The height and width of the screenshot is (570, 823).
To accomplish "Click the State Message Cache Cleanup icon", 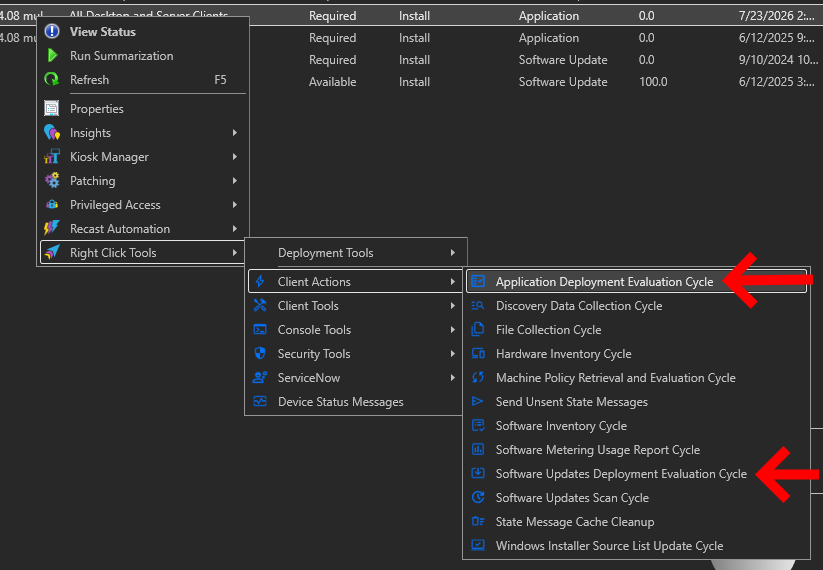I will (478, 521).
